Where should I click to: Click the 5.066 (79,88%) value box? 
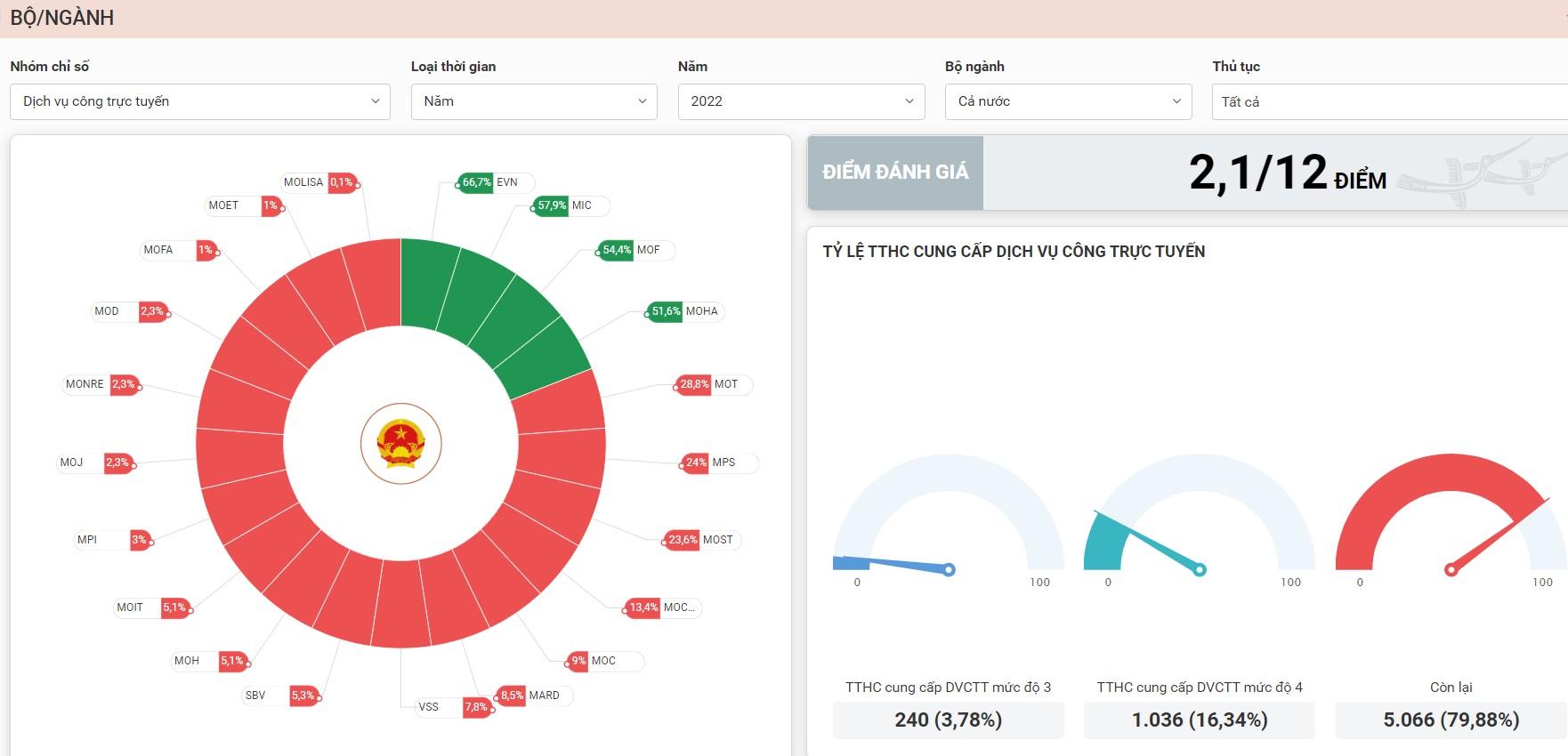pyautogui.click(x=1451, y=720)
